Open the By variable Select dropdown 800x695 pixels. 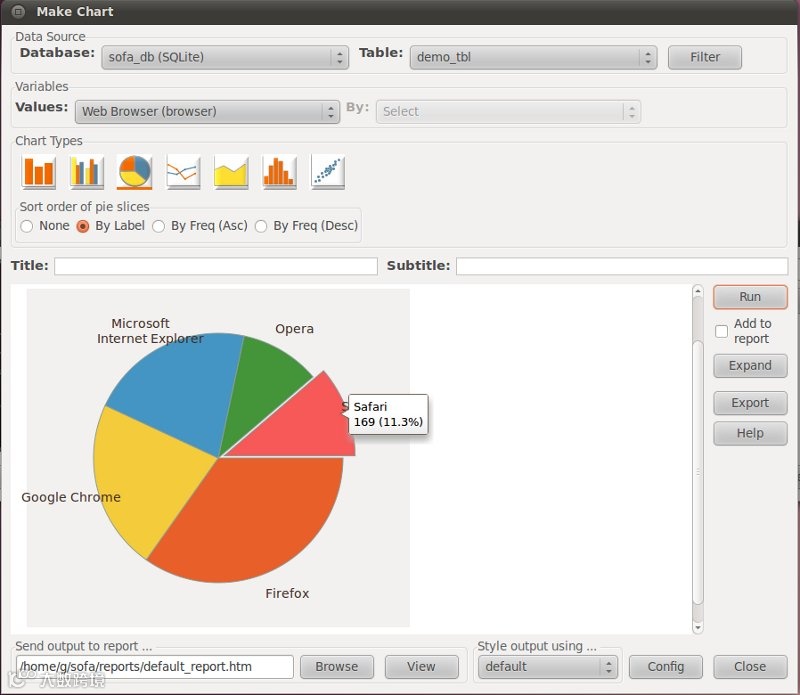point(508,112)
